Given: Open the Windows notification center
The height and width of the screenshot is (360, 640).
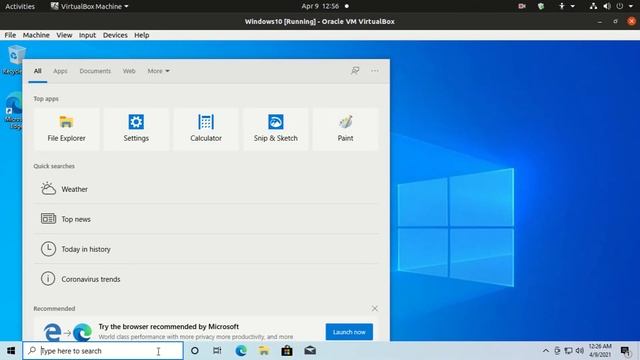Looking at the screenshot, I should pos(625,351).
